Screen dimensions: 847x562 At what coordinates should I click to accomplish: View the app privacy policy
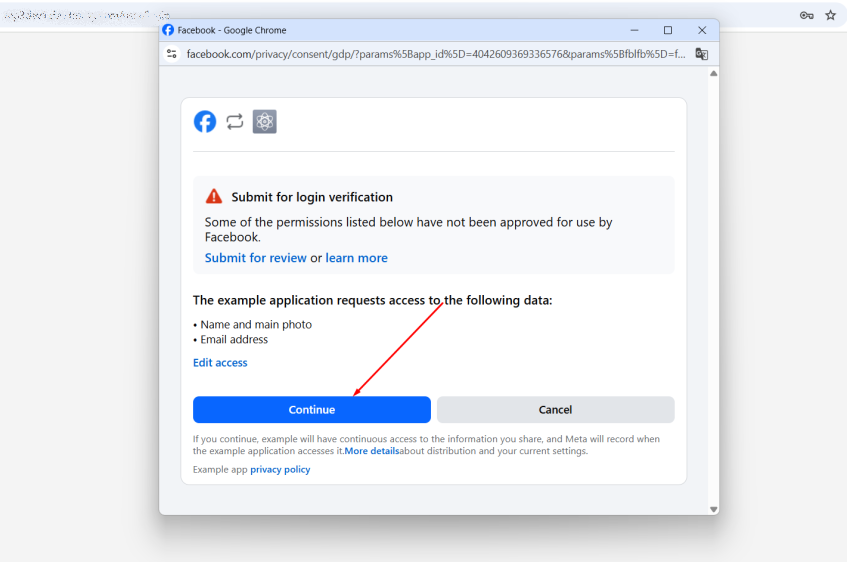click(280, 470)
